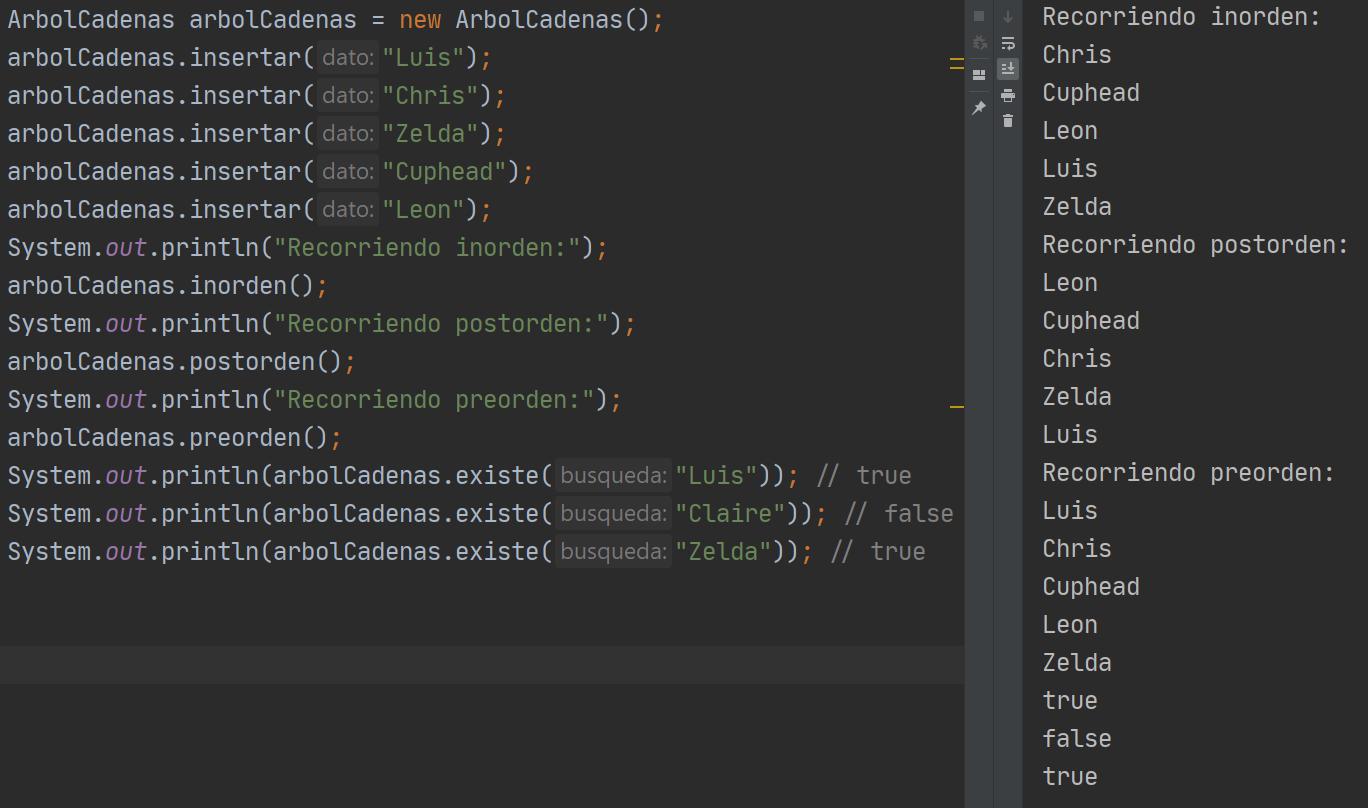Click 'Leon' under Recorriendo postorden output
The width and height of the screenshot is (1368, 808).
tap(1070, 283)
